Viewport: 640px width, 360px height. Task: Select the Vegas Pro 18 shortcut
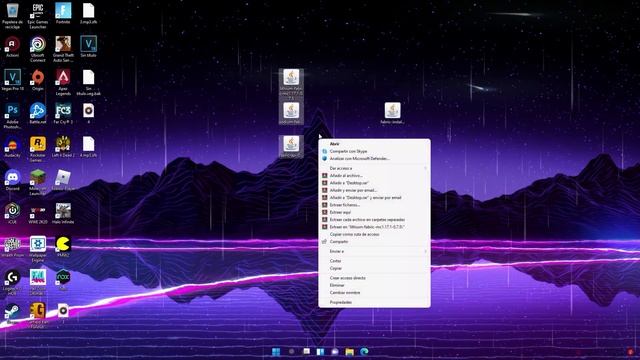(x=12, y=80)
